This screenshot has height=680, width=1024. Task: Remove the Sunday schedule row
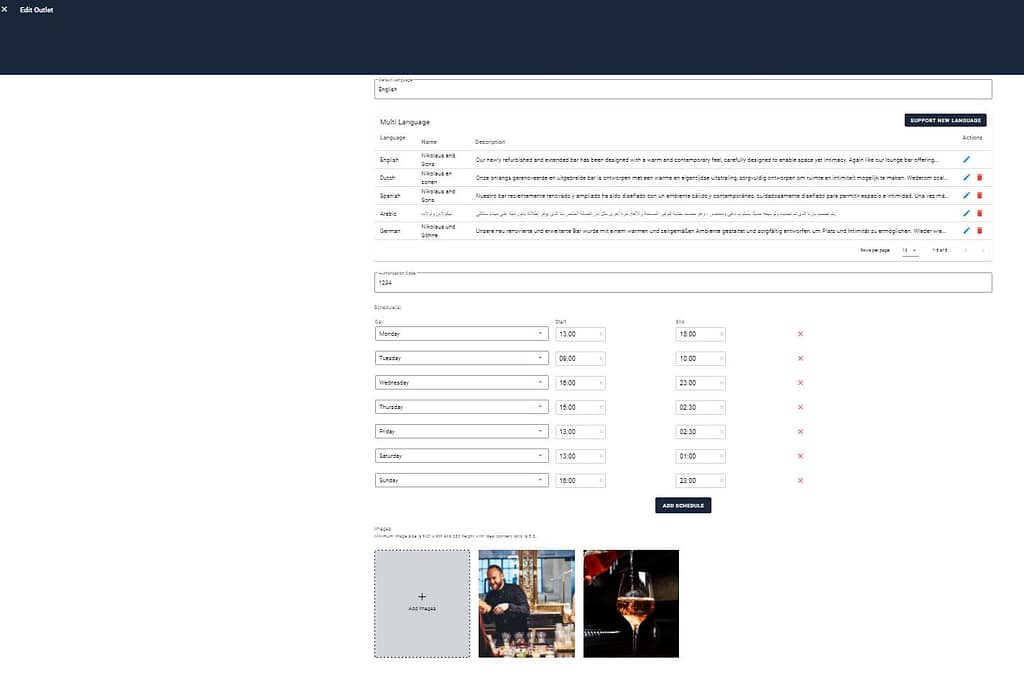tap(800, 480)
